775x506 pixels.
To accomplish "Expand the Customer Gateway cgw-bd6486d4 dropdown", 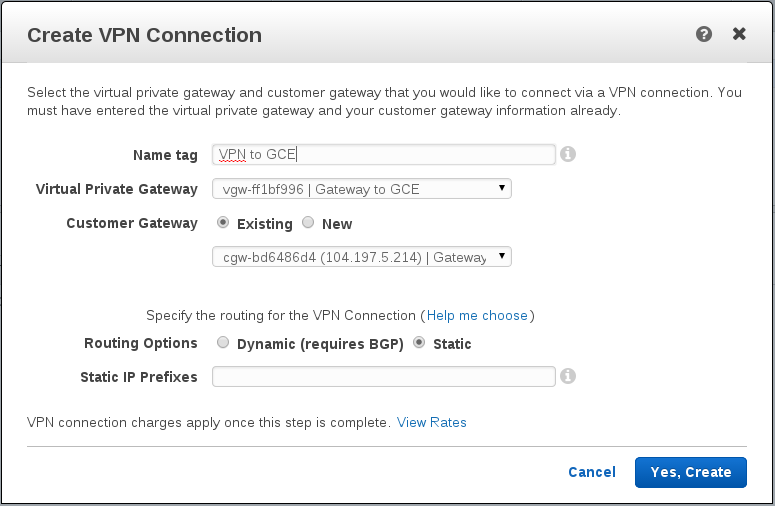I will [x=361, y=257].
